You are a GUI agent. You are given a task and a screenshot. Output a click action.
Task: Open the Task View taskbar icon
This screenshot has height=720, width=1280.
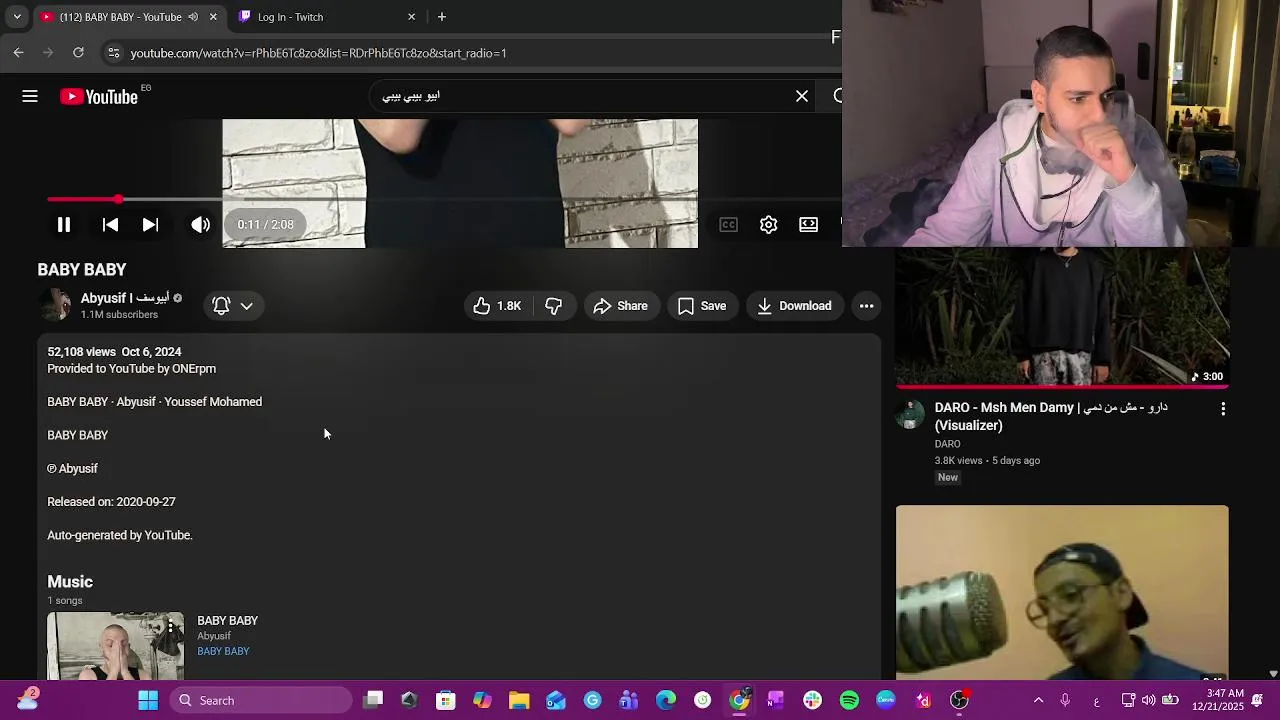click(373, 700)
